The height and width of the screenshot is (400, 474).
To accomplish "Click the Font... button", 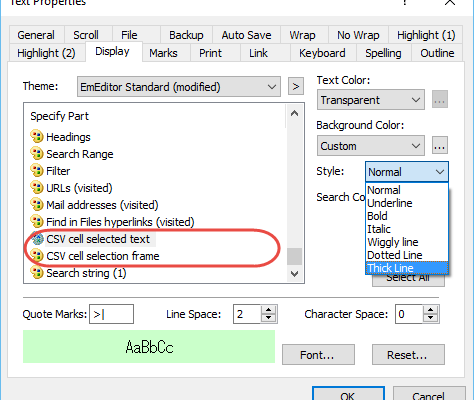I will [x=318, y=355].
